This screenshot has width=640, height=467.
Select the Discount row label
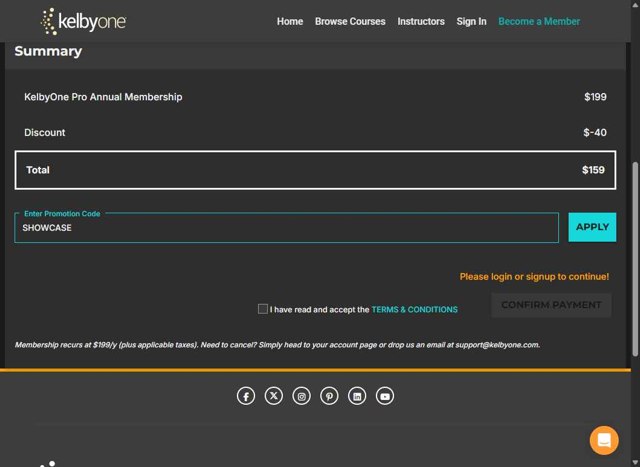[x=44, y=132]
